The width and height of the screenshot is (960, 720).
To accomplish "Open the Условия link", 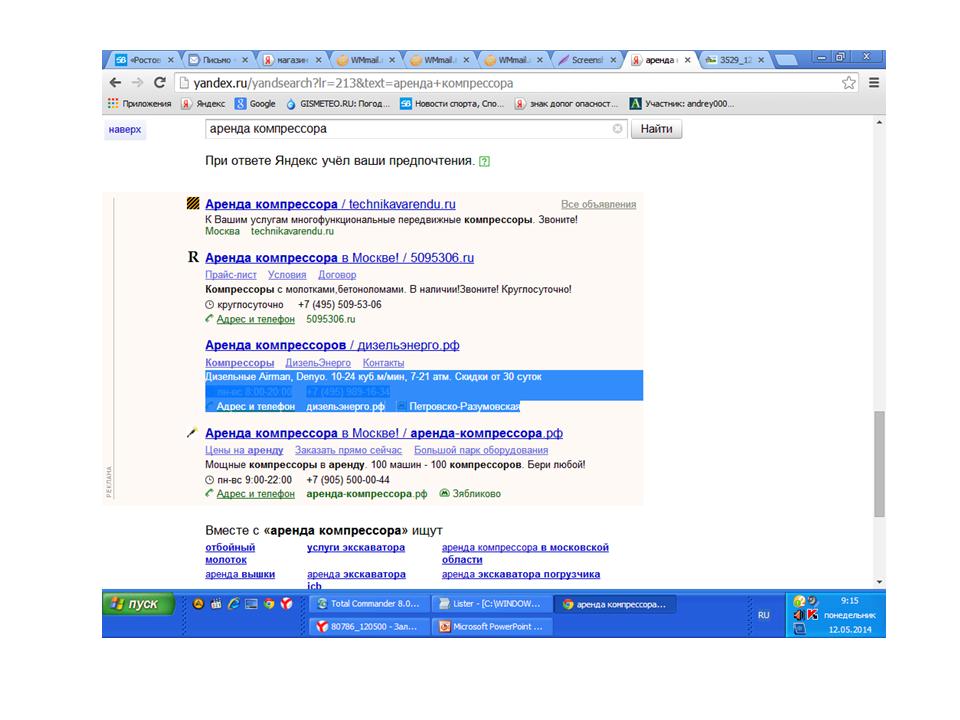I will pos(287,275).
